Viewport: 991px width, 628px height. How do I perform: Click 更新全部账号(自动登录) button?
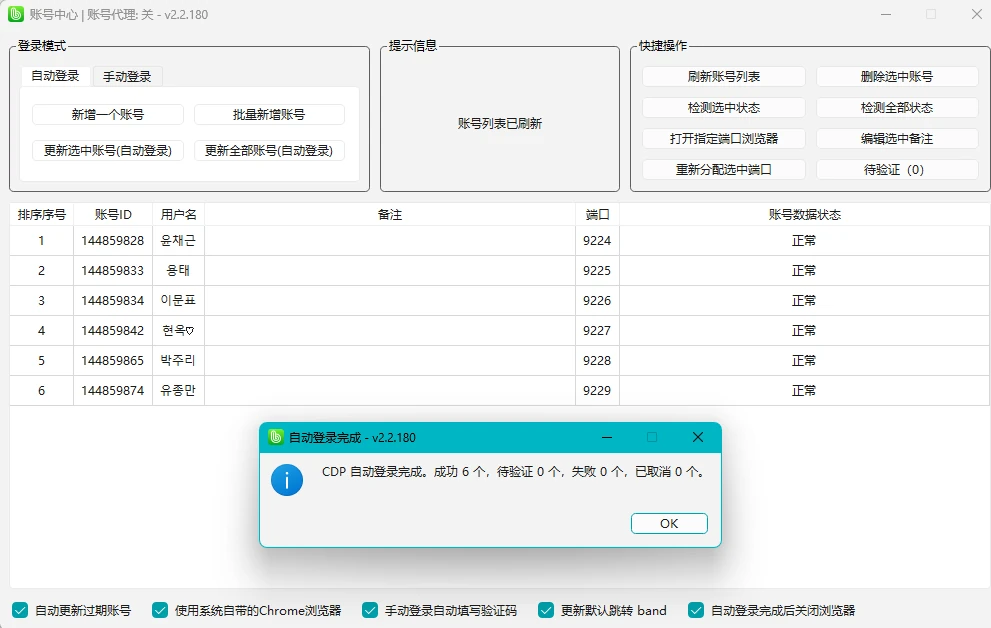point(269,150)
